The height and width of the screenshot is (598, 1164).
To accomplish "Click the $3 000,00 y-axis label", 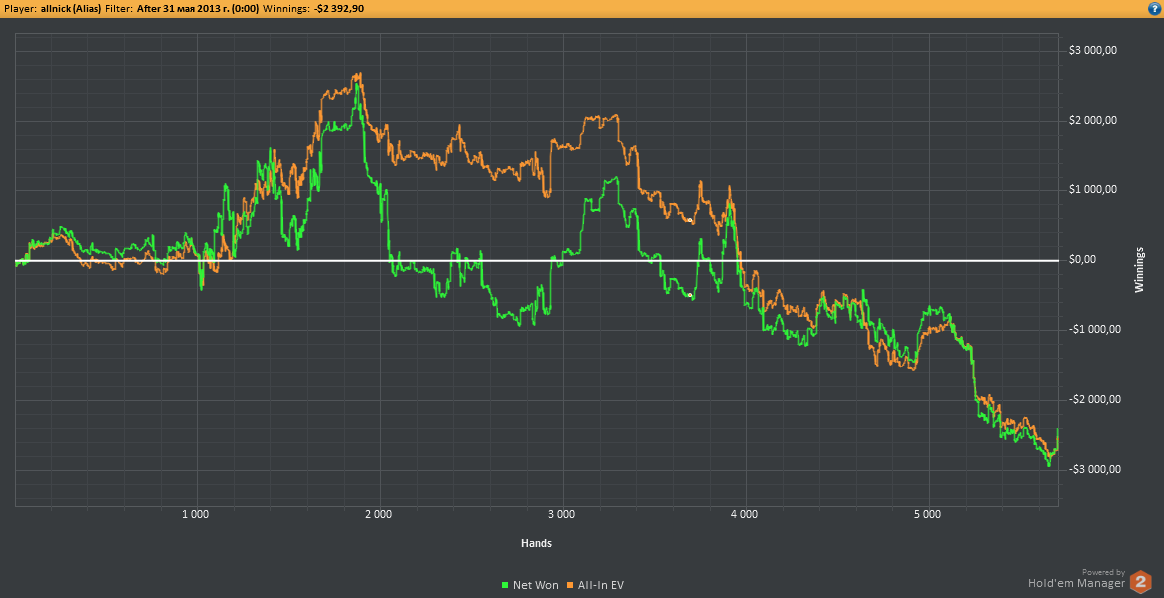I will point(1092,50).
